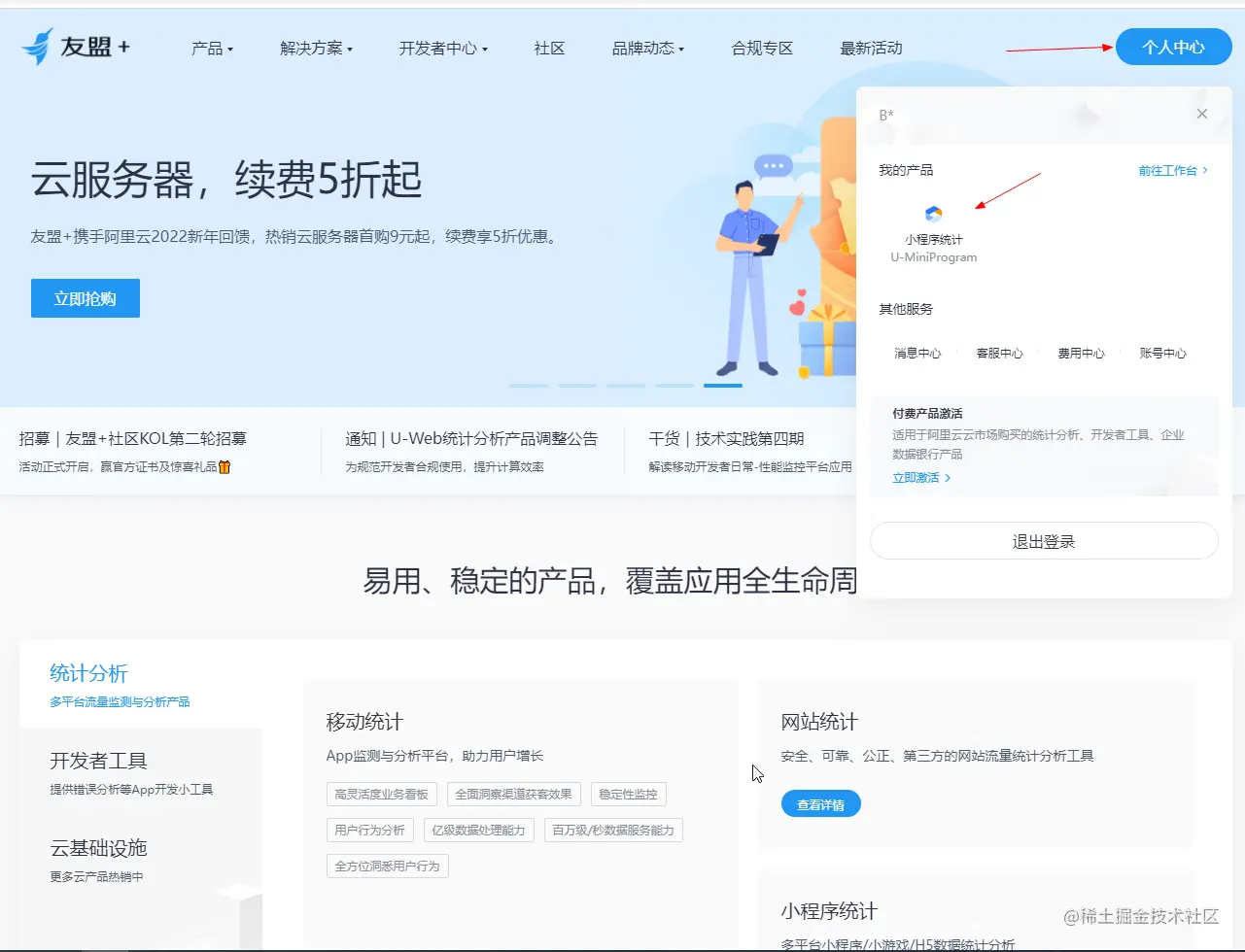Follow the 前往工作台 link

click(x=1173, y=170)
